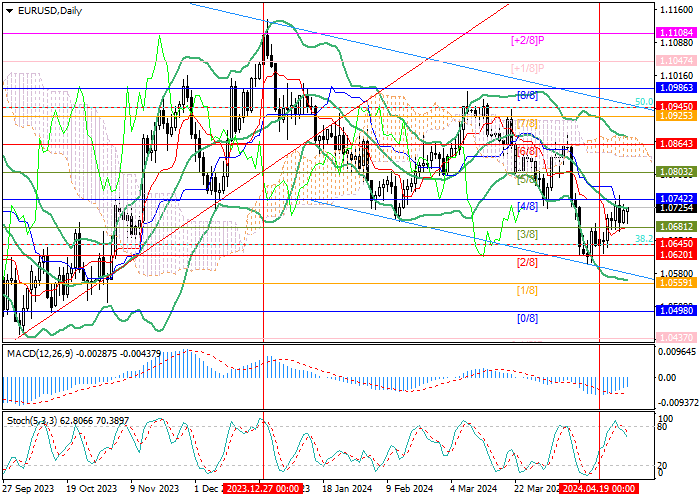Click the red 2023.12.27 00:00 date marker
Viewport: 700px width, 500px height.
click(263, 488)
